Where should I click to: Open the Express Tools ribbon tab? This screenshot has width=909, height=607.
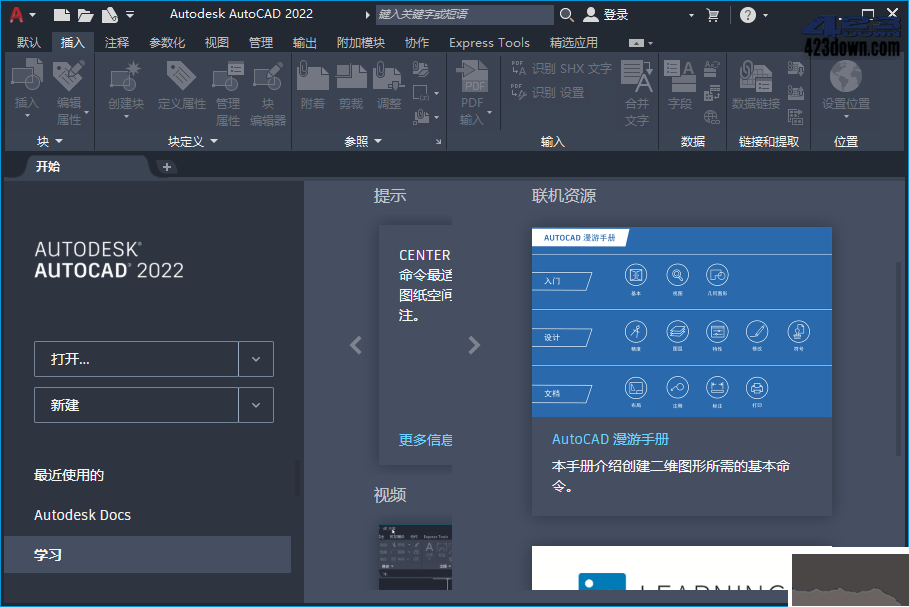tap(489, 43)
